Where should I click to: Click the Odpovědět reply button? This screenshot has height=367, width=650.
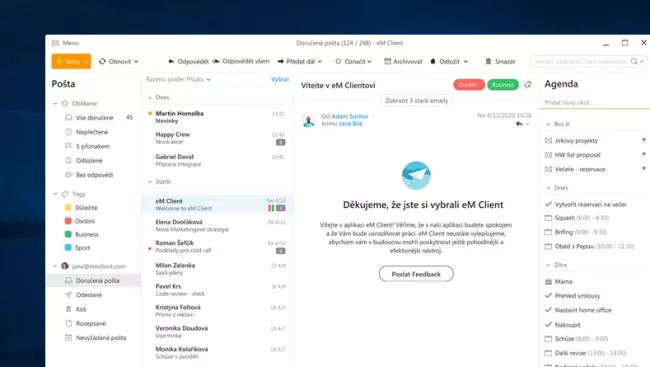point(189,61)
